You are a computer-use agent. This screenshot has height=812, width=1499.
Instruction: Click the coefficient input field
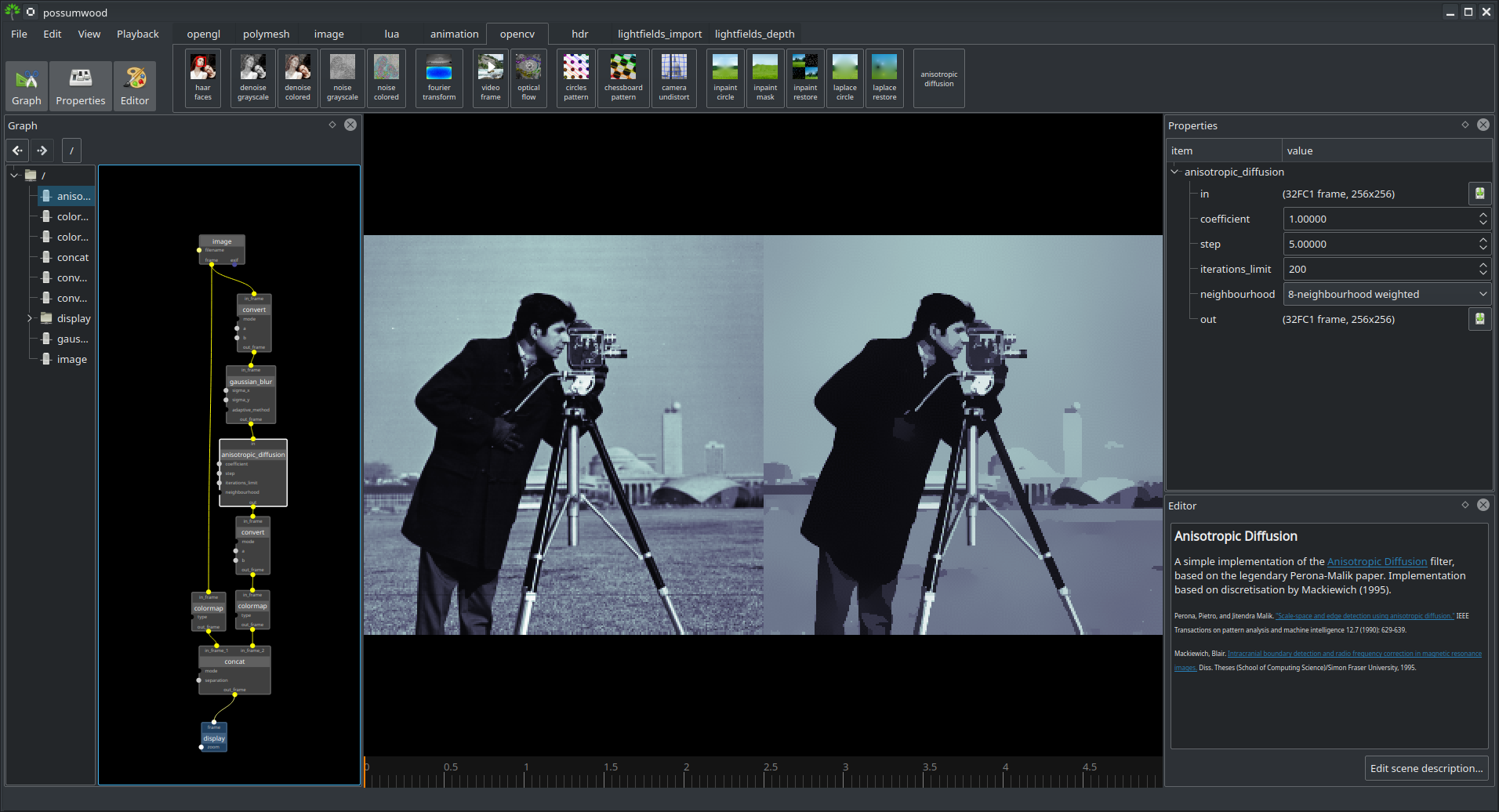[x=1380, y=219]
